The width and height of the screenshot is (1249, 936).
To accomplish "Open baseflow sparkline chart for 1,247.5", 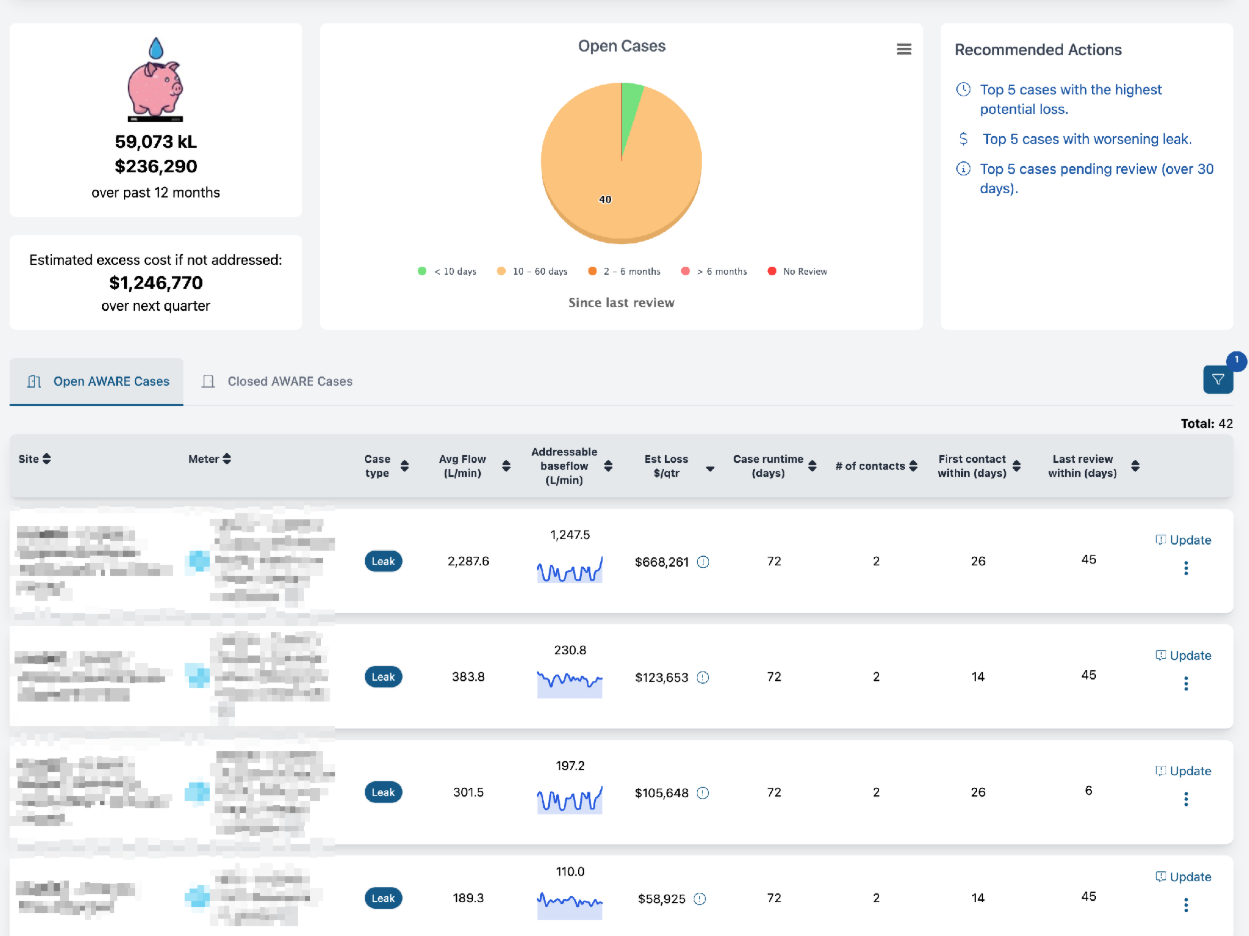I will coord(570,569).
